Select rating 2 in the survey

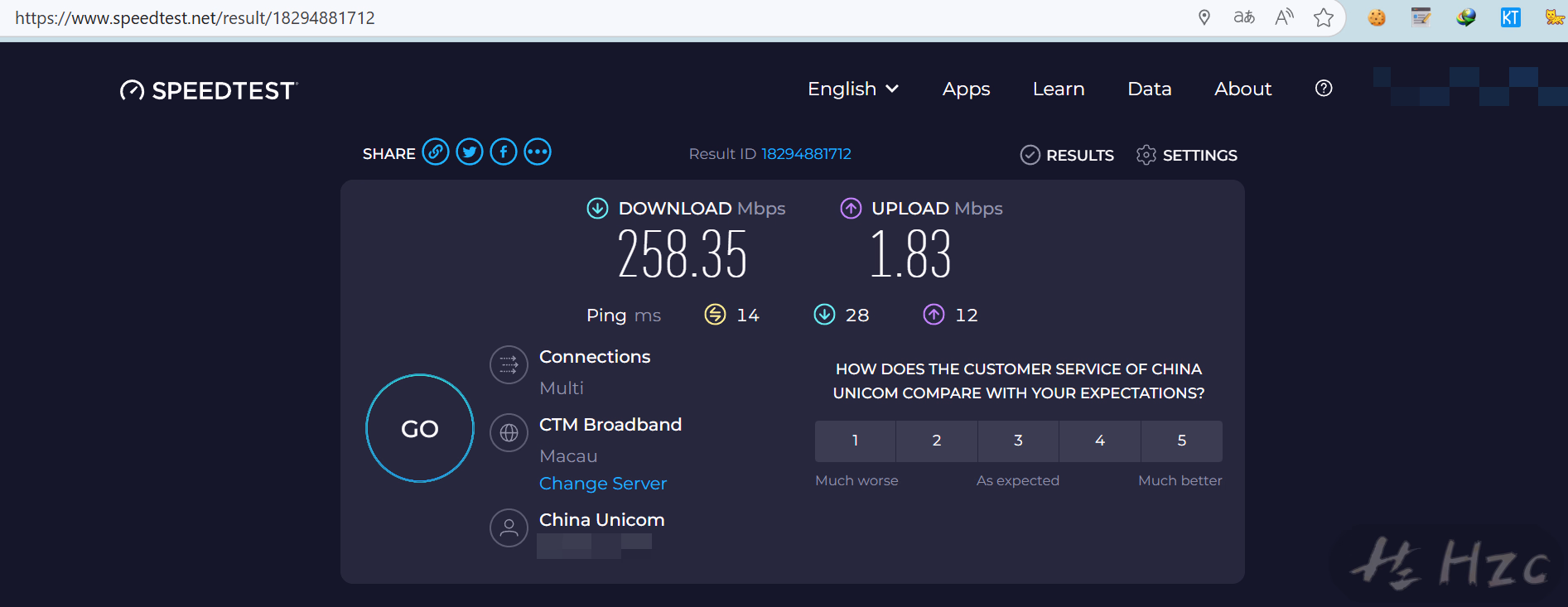(937, 441)
